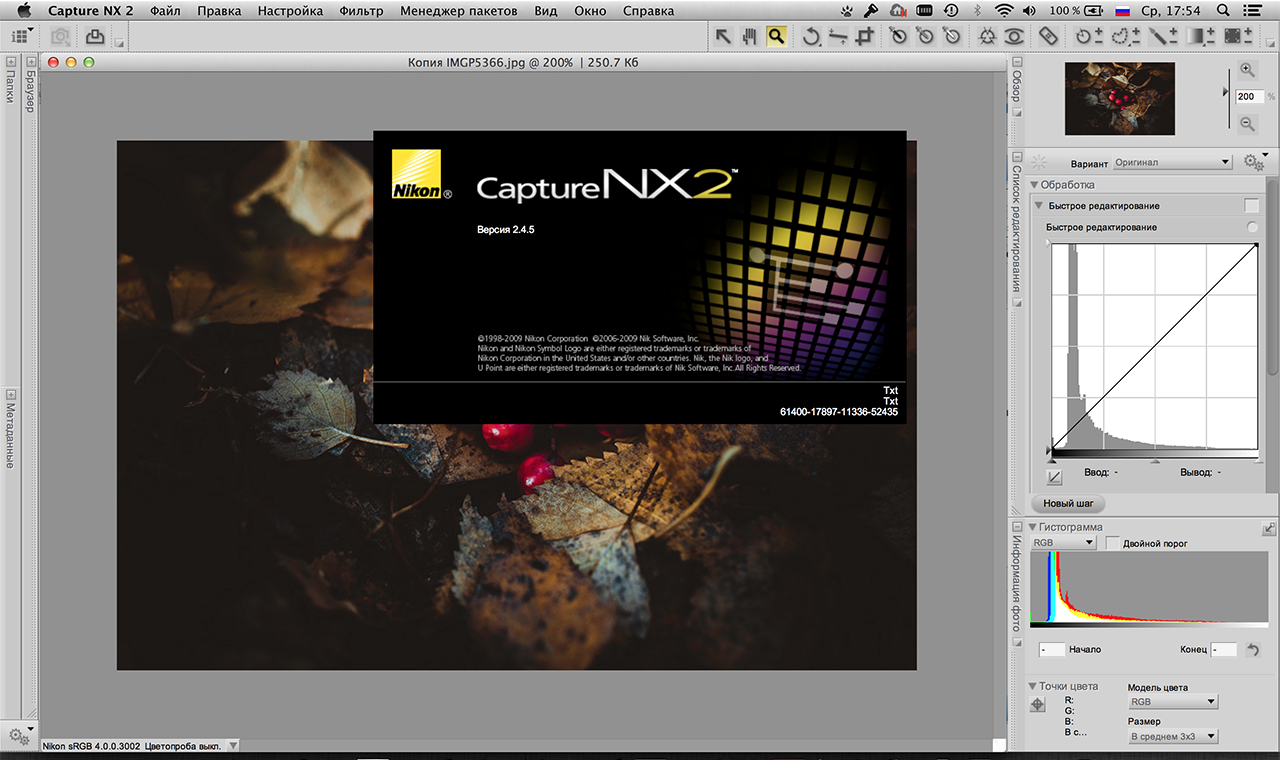Click the zoom in button in overview panel

point(1247,70)
